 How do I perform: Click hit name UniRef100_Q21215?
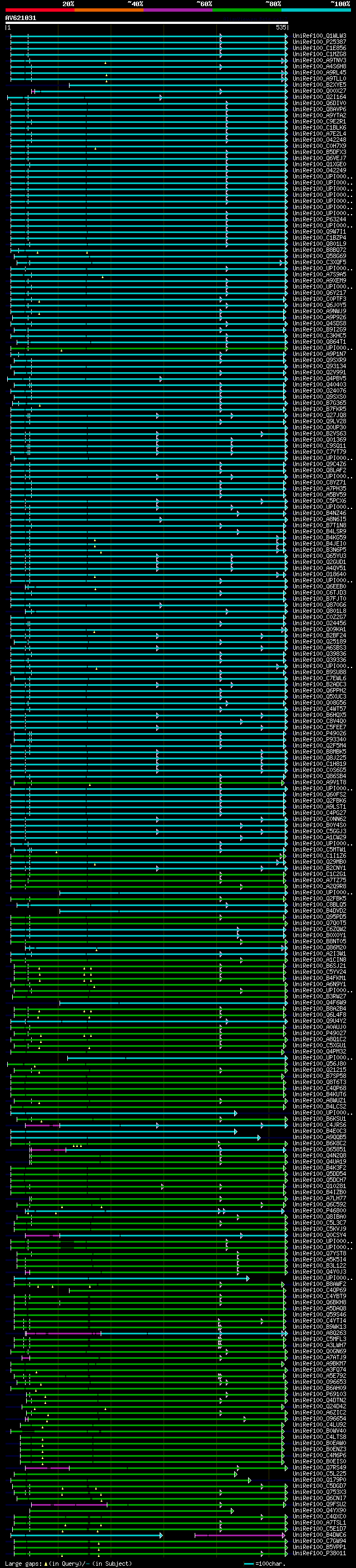pos(319,1070)
